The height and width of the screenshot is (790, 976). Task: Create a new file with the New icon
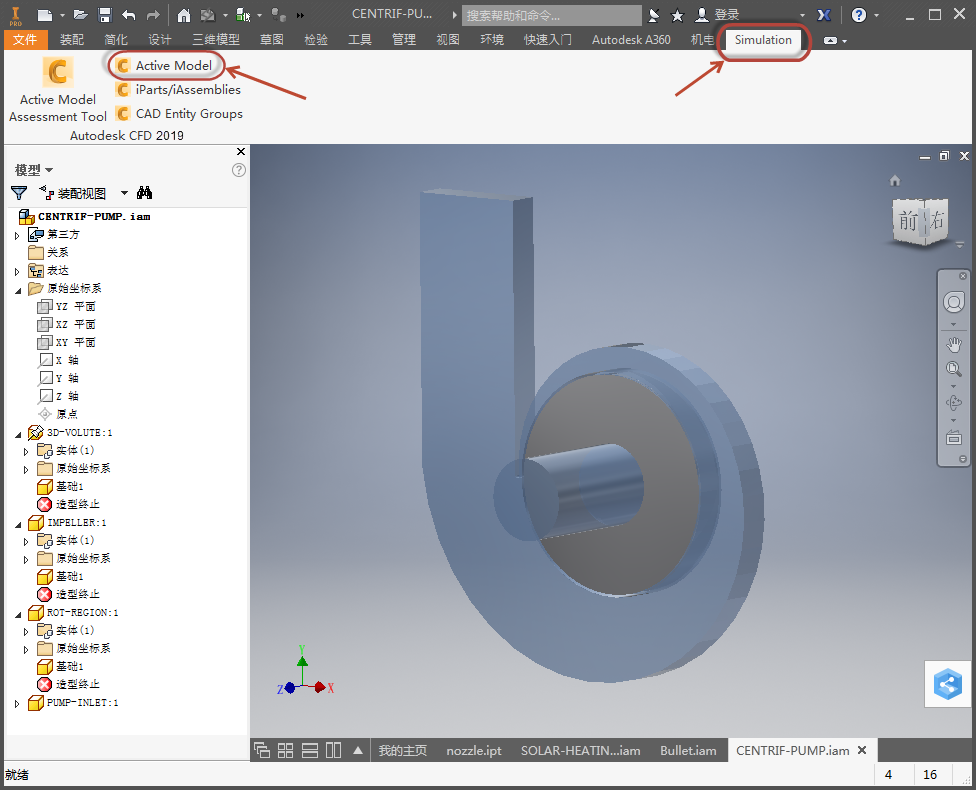point(45,15)
